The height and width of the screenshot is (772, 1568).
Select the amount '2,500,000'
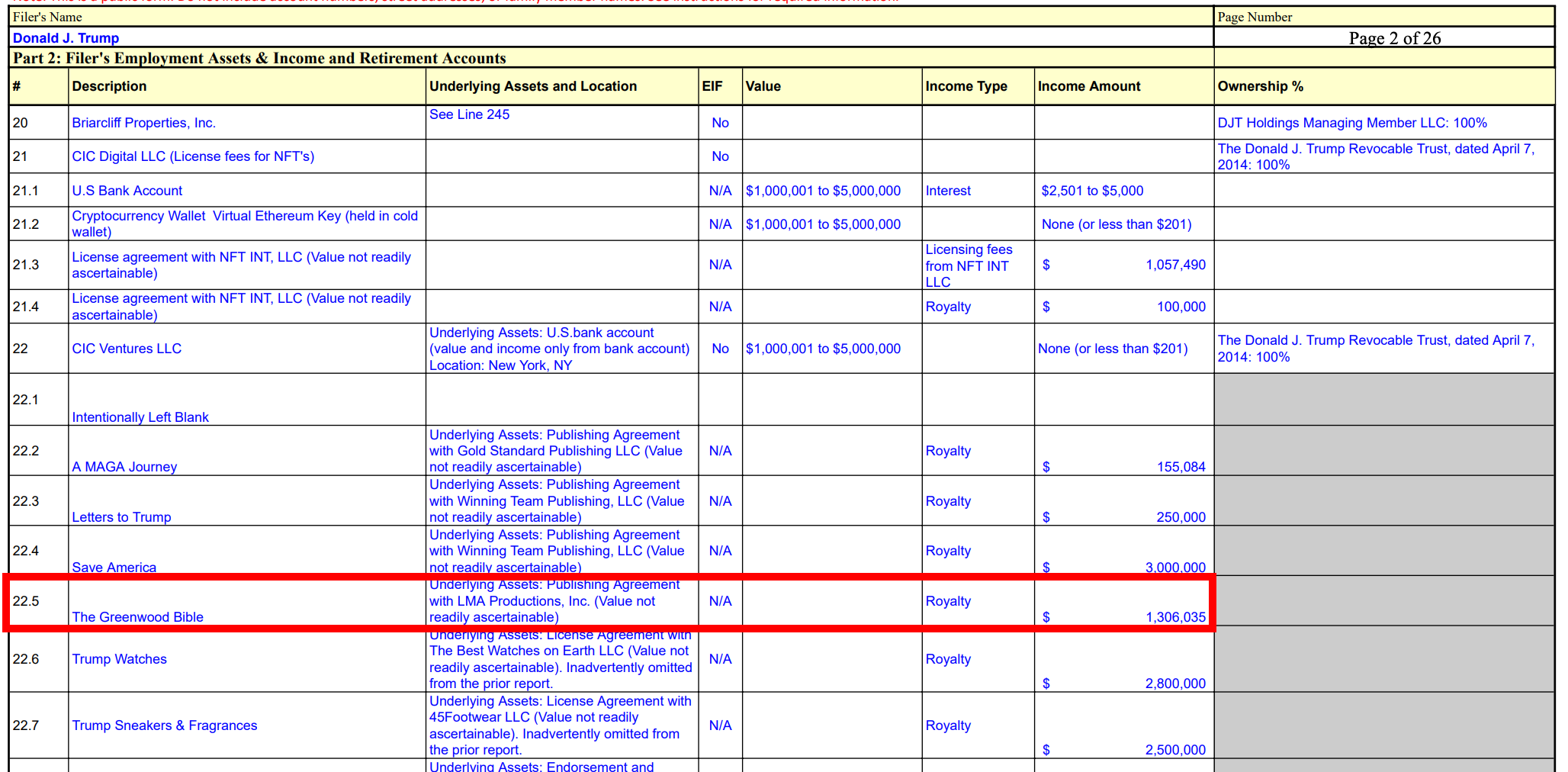pyautogui.click(x=1175, y=750)
